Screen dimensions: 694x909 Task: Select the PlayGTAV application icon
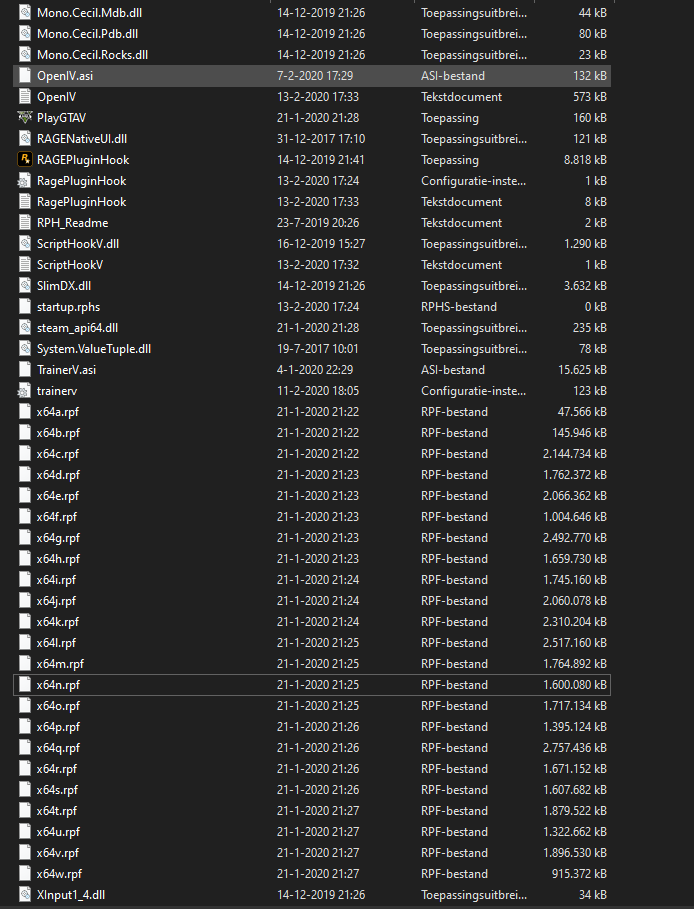coord(24,118)
